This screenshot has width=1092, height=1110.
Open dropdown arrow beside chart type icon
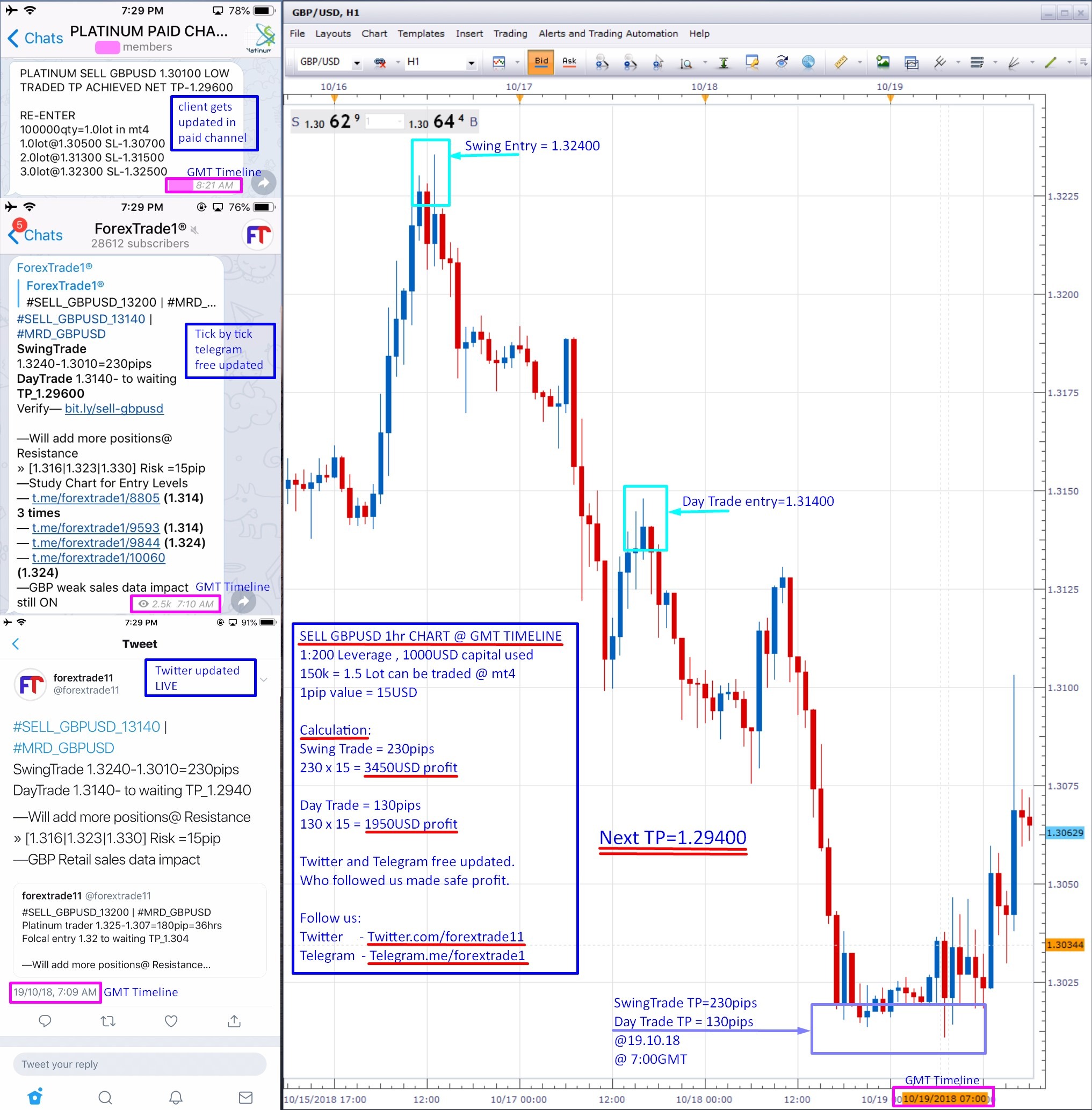pos(517,62)
